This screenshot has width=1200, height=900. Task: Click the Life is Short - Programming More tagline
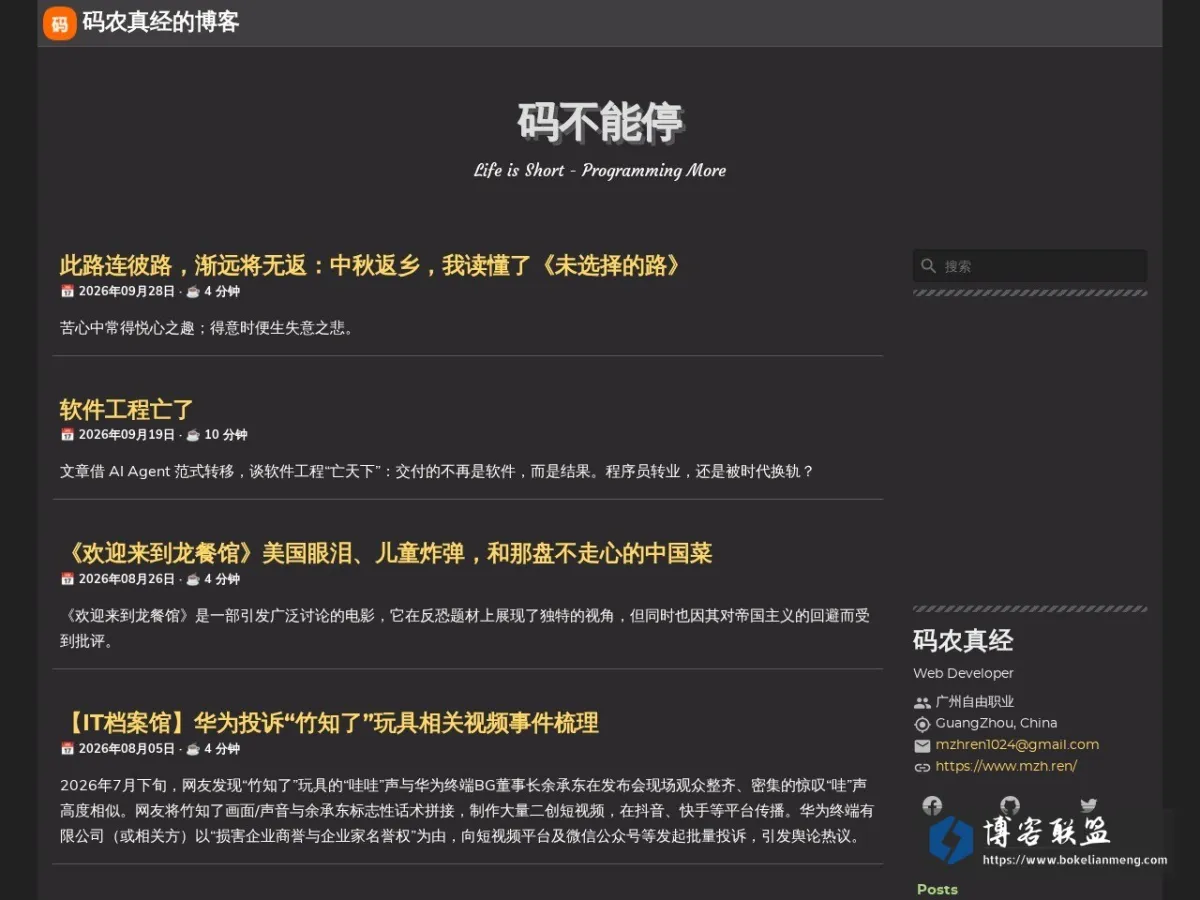point(600,170)
